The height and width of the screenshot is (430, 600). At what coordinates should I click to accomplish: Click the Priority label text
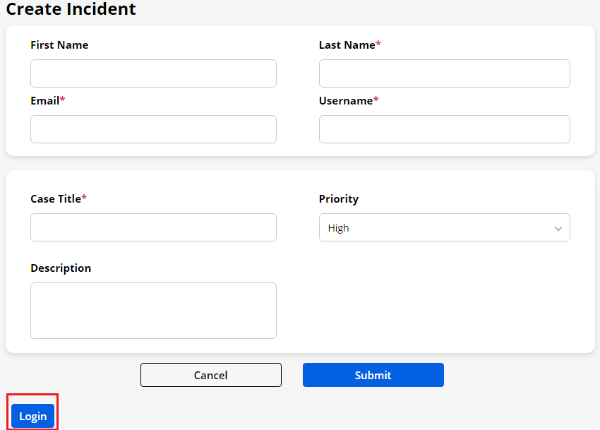[x=338, y=199]
